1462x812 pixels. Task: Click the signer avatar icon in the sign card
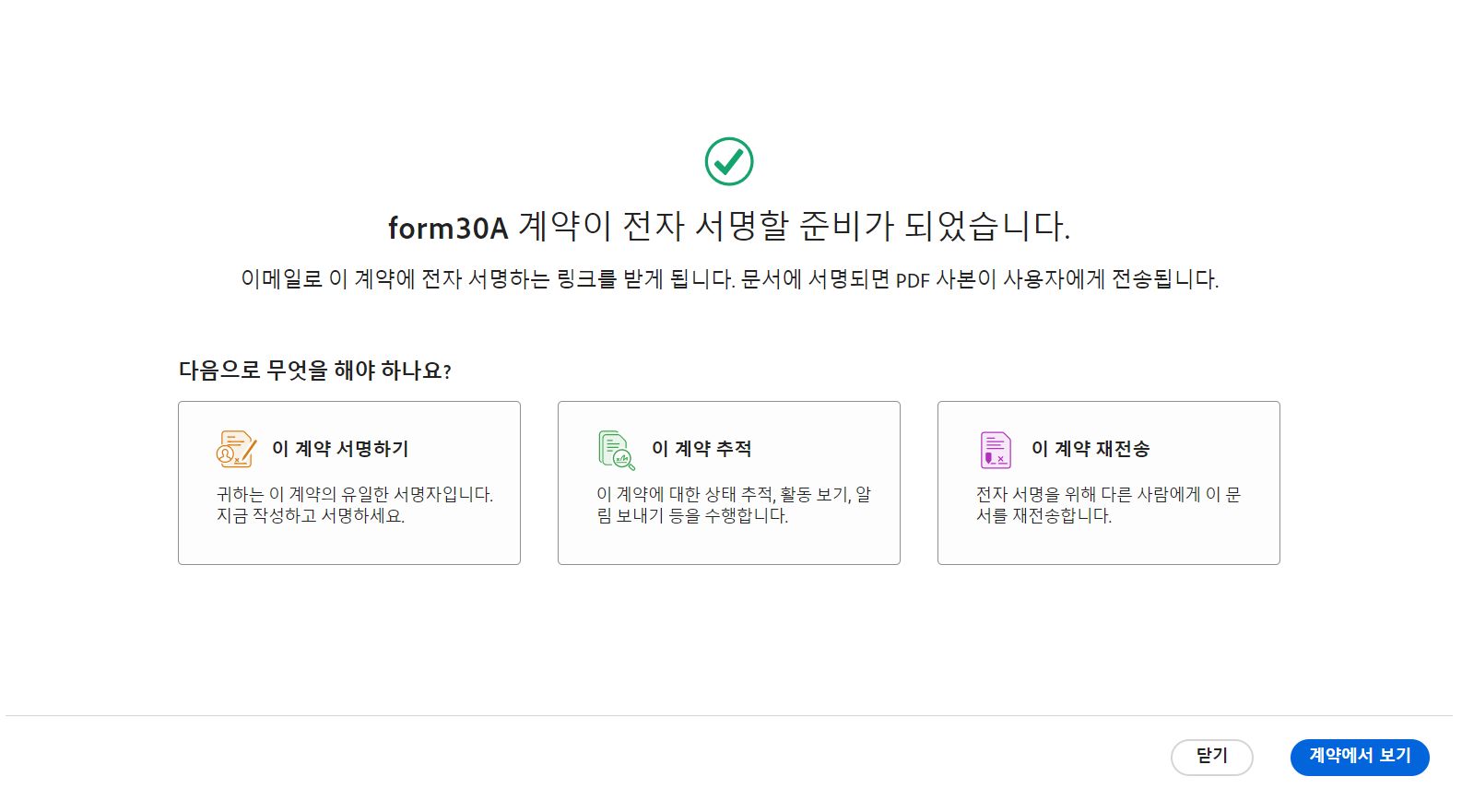[226, 453]
